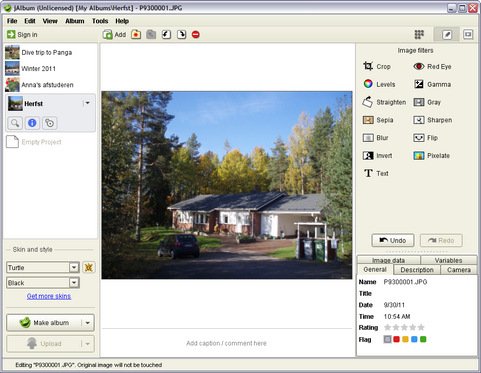Open the Album menu
The width and height of the screenshot is (481, 373).
click(75, 21)
